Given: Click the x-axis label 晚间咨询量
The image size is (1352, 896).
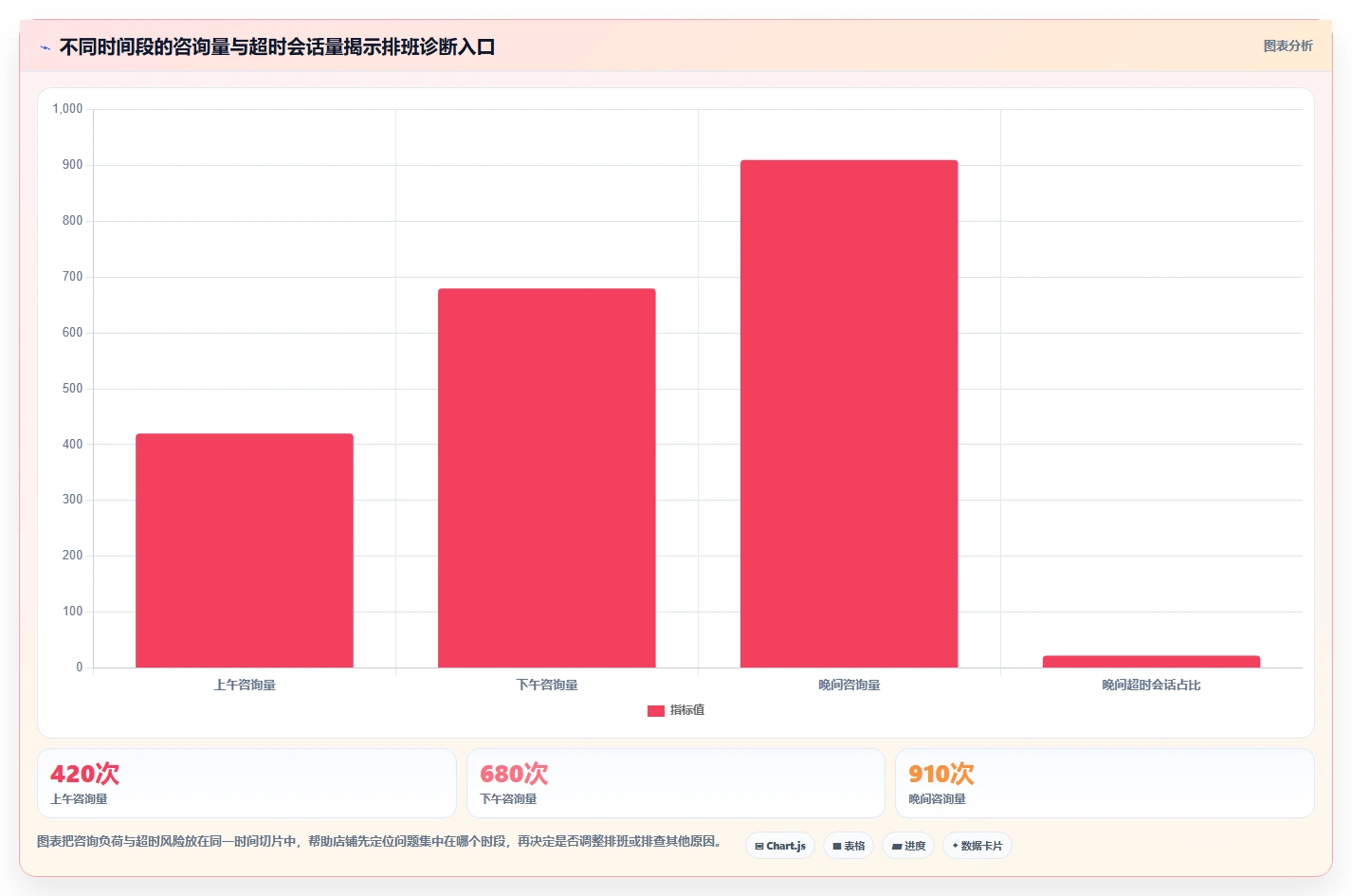Looking at the screenshot, I should click(850, 685).
